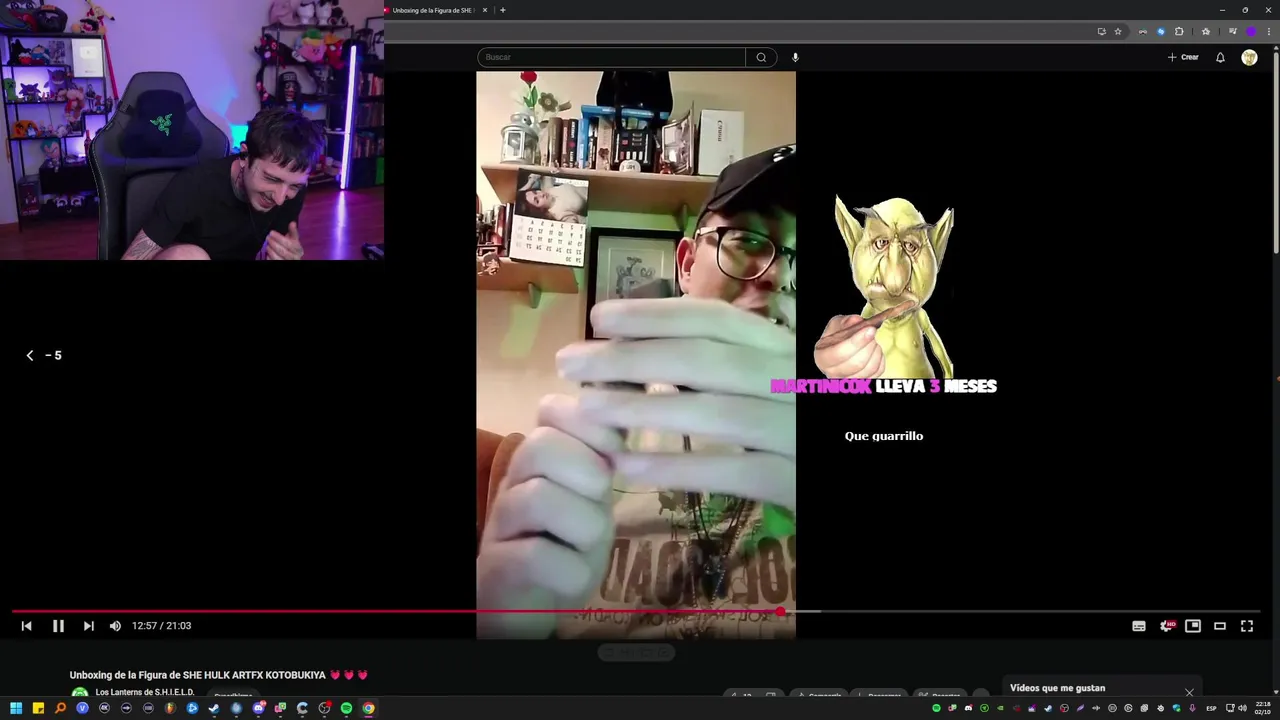Open Spotify from the taskbar

(x=346, y=708)
